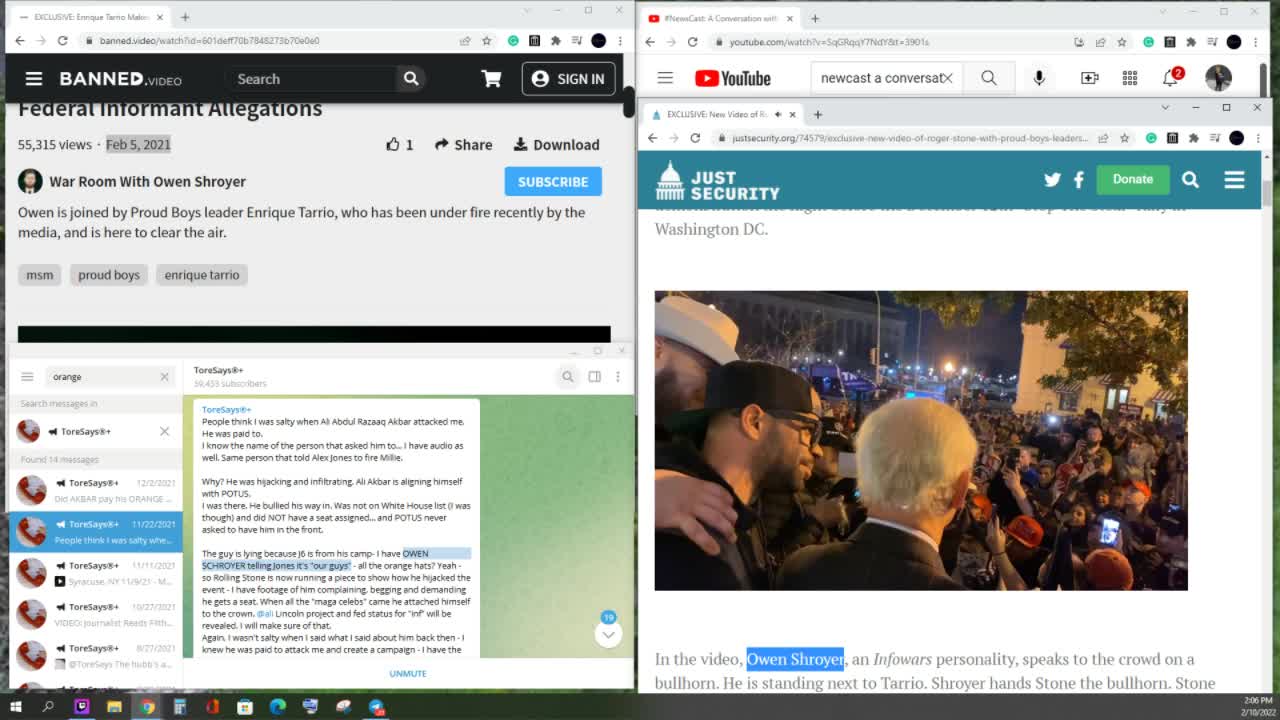Open a new tab in YouTube window
1280x720 pixels.
point(814,18)
